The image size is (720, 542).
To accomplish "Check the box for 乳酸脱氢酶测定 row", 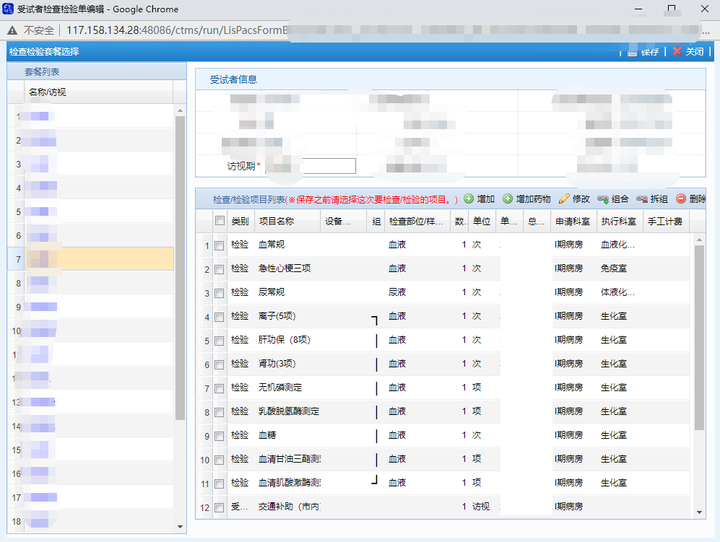I will tap(219, 412).
